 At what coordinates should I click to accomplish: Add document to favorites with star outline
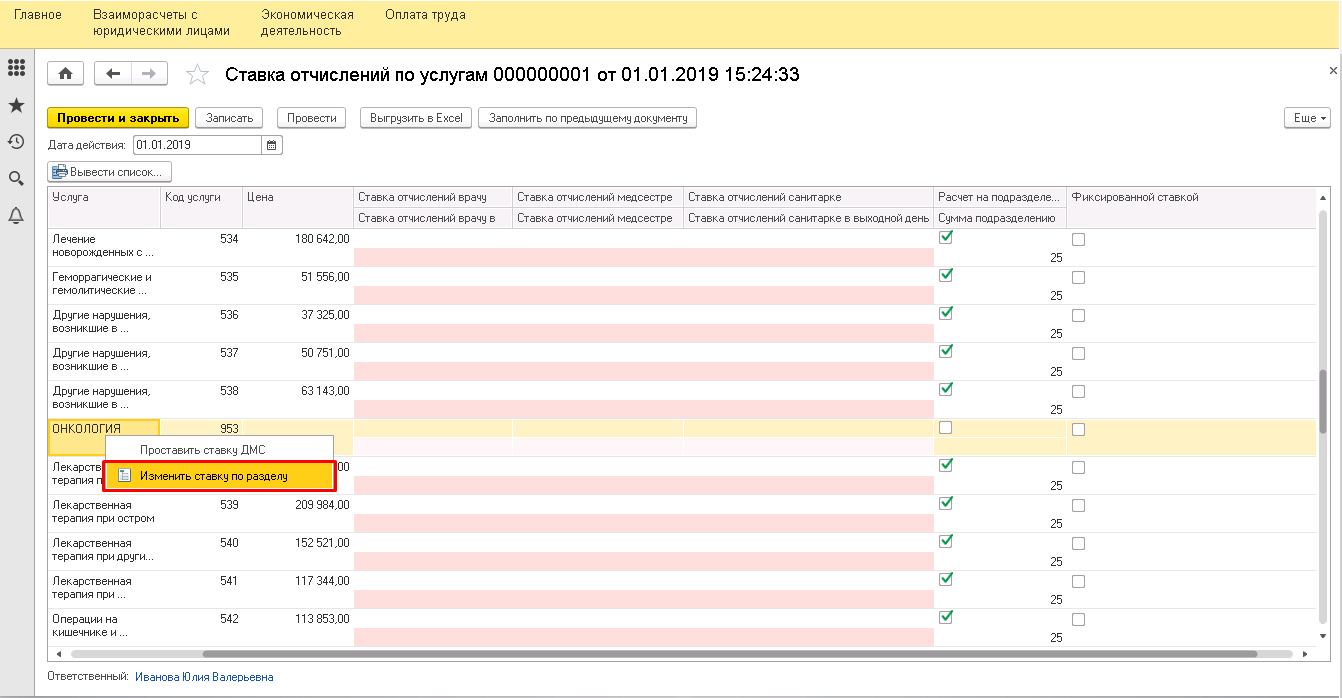198,75
